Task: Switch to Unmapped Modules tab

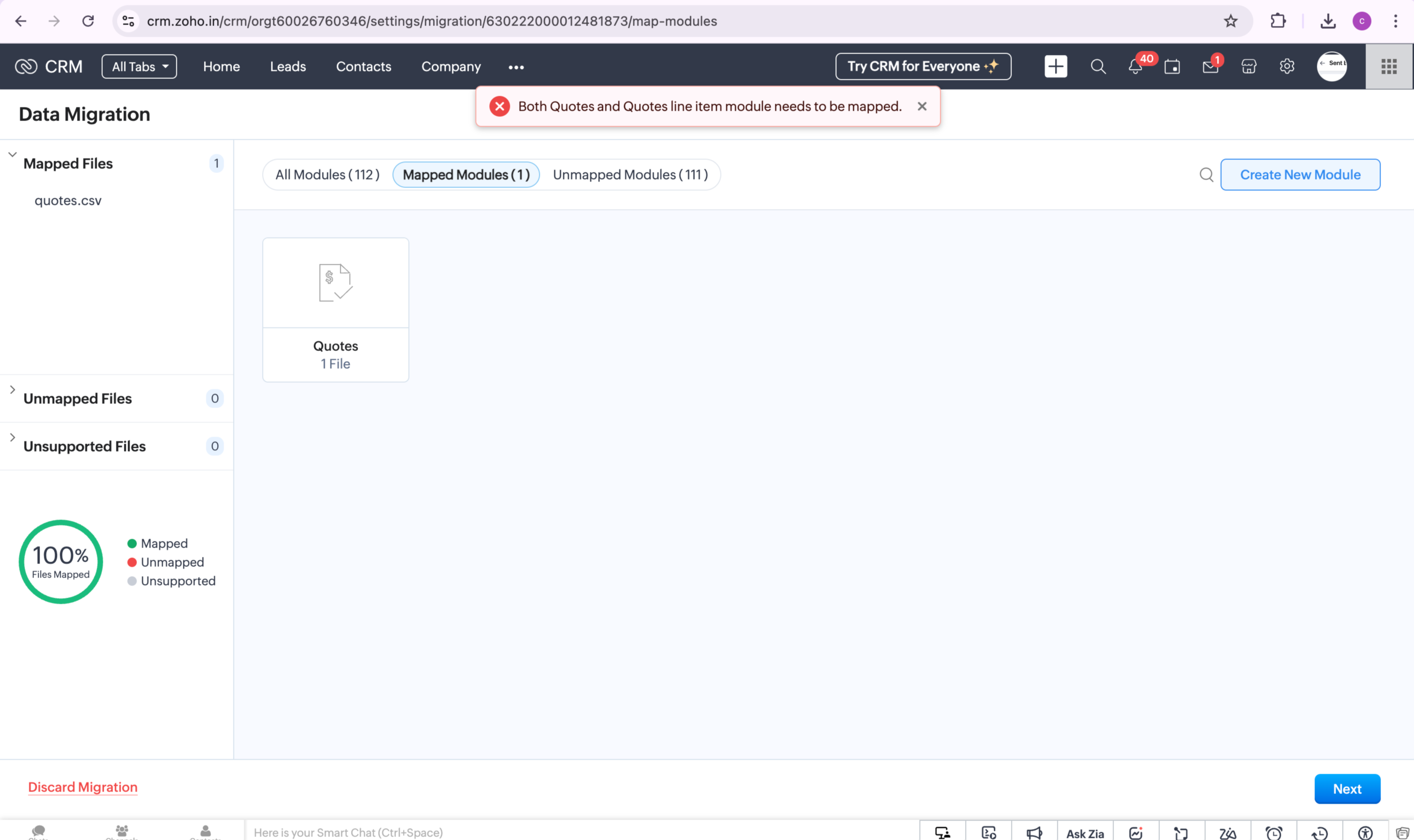Action: pos(630,175)
